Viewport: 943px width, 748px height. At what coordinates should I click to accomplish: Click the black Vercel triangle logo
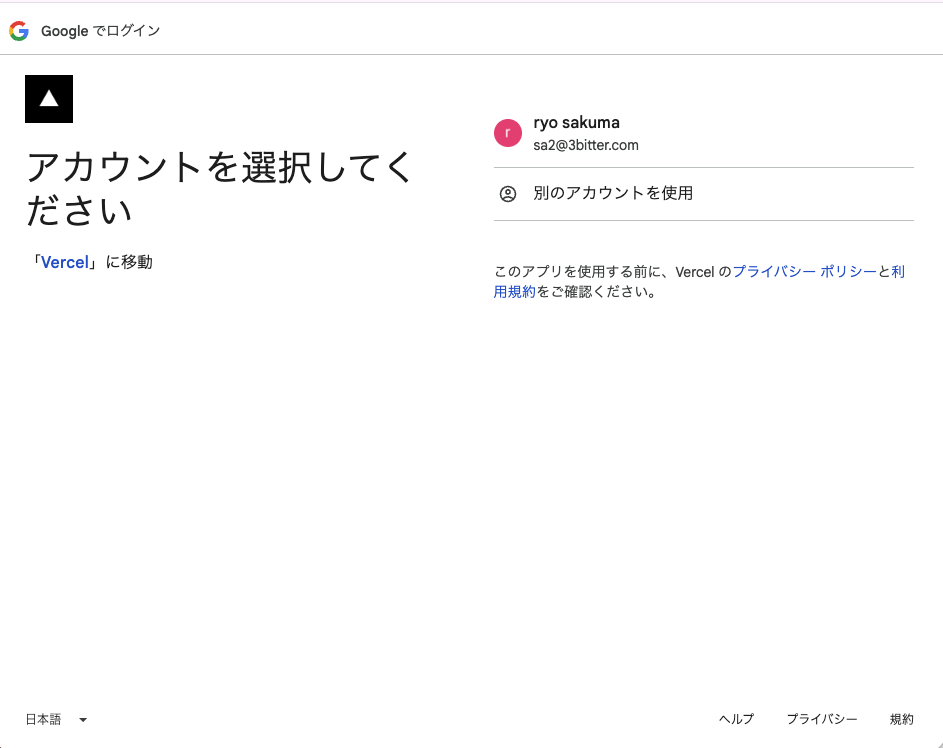(48, 98)
